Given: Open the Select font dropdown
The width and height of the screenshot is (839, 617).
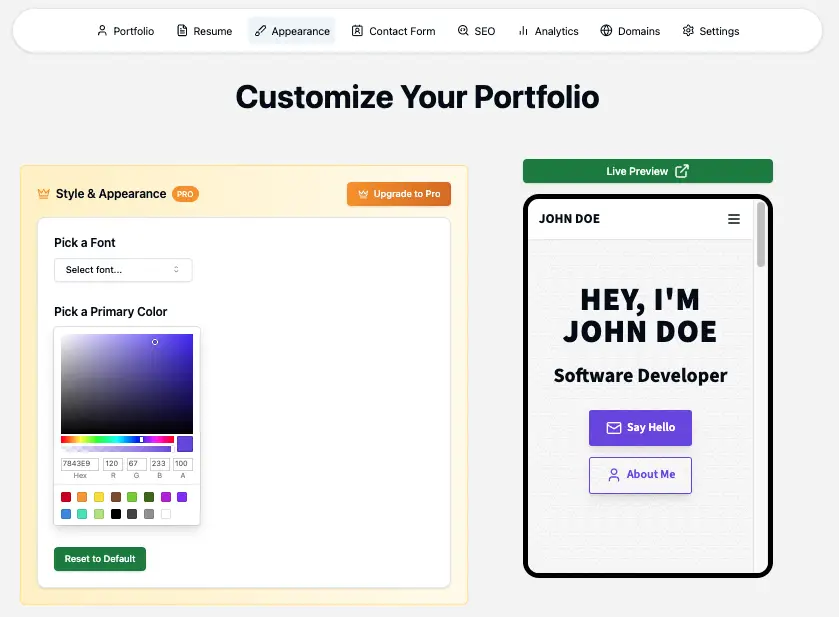Looking at the screenshot, I should pyautogui.click(x=123, y=270).
